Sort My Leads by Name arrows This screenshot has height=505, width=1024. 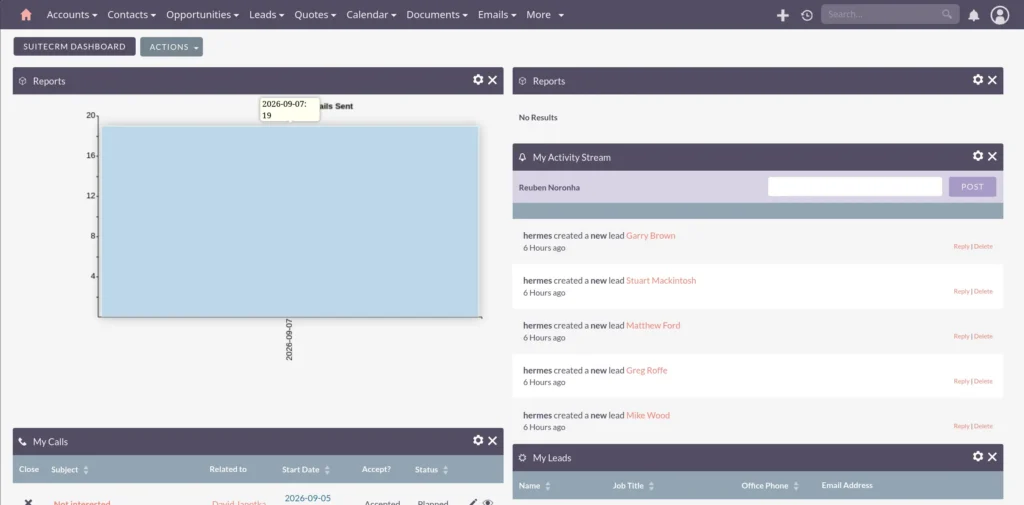[x=548, y=486]
